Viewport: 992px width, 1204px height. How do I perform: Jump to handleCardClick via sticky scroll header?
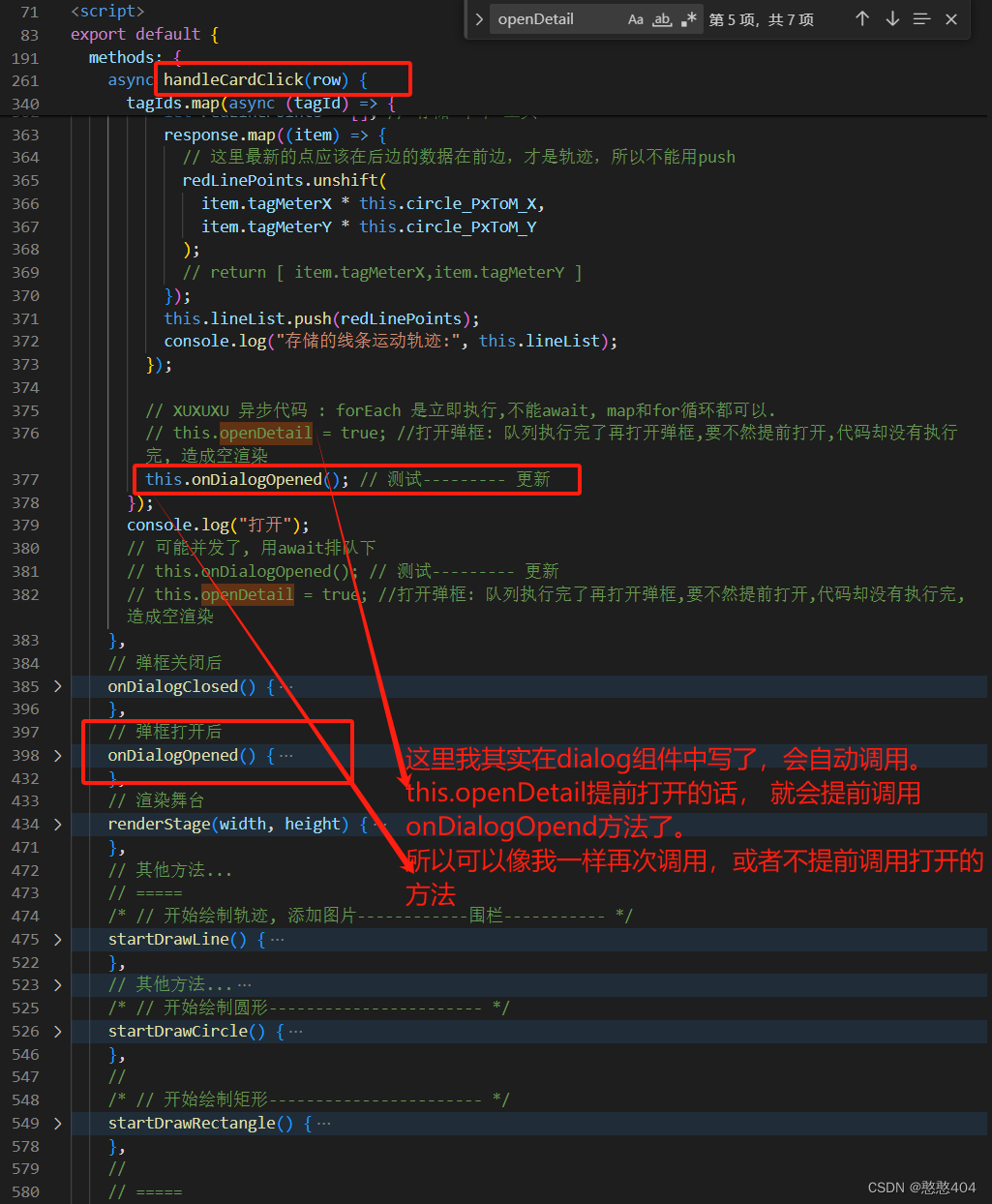pyautogui.click(x=259, y=79)
